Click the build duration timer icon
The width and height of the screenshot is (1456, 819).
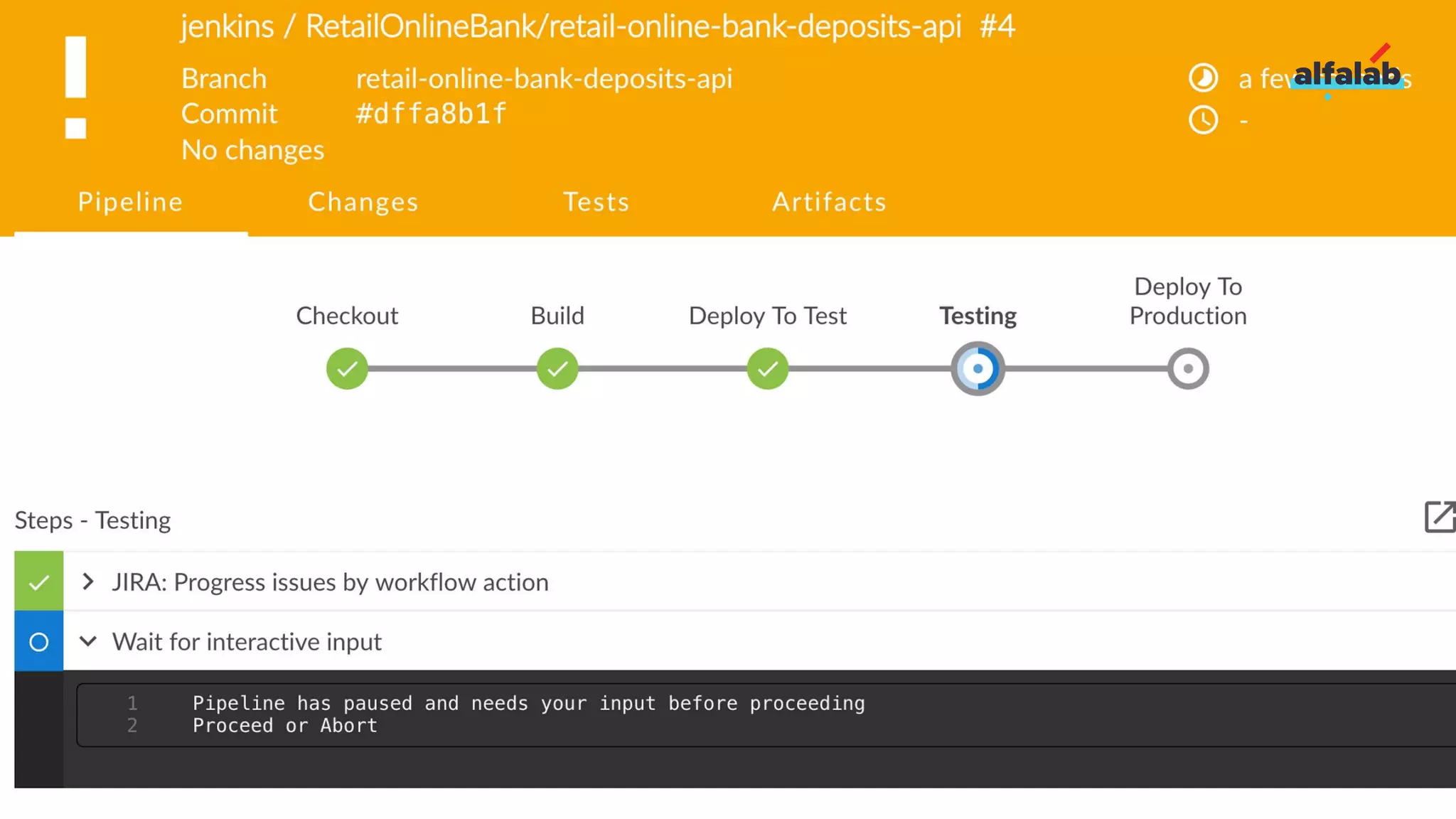click(1203, 78)
